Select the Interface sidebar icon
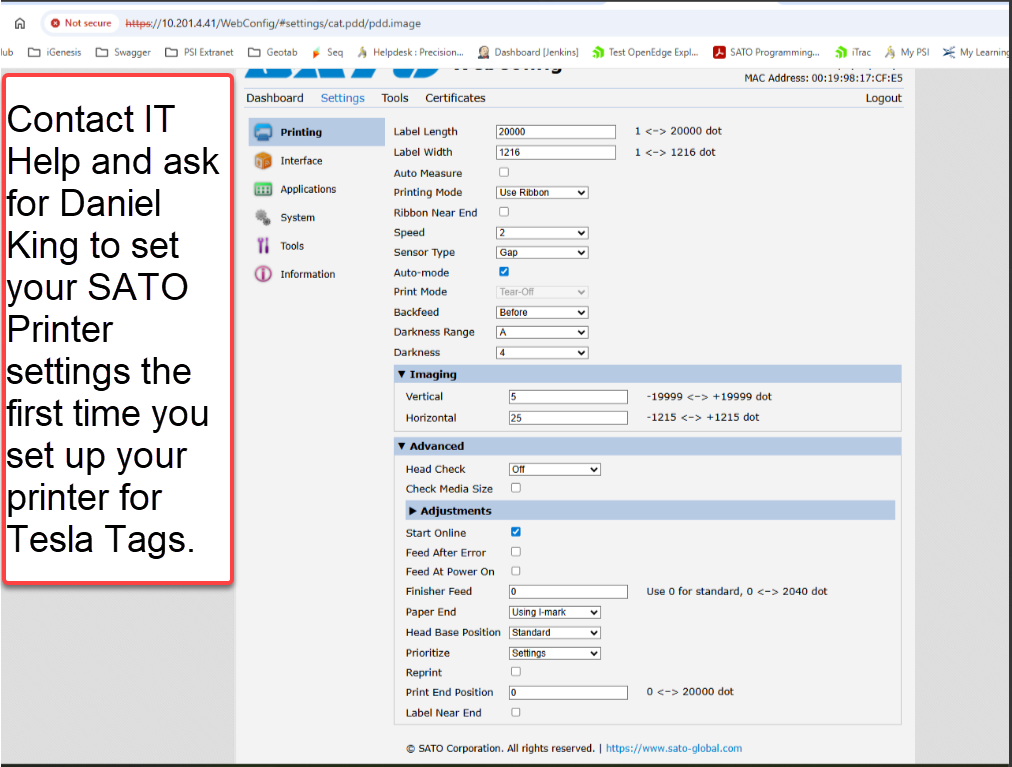 pyautogui.click(x=263, y=161)
